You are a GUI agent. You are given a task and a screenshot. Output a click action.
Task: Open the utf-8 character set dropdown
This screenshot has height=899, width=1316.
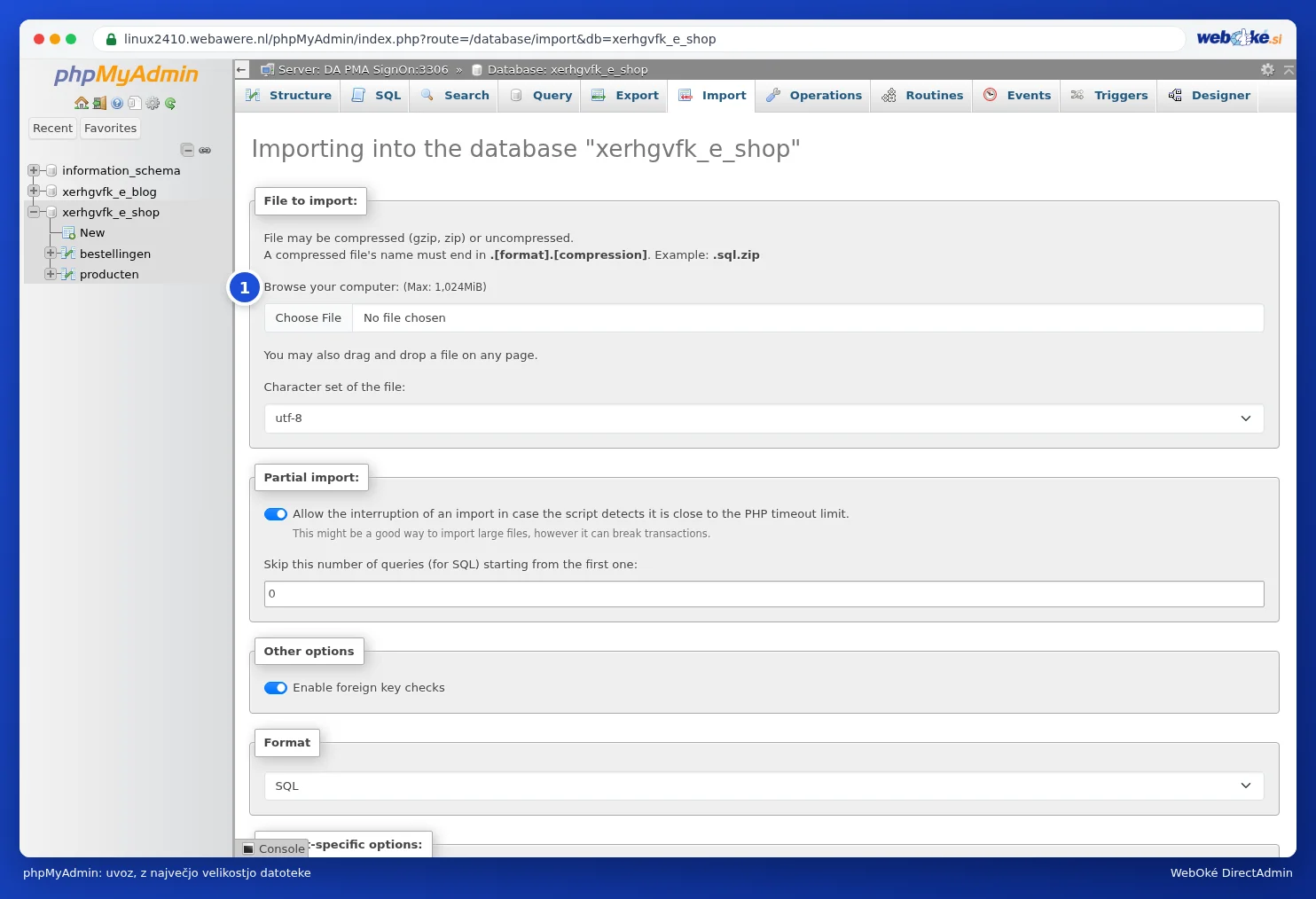coord(764,418)
